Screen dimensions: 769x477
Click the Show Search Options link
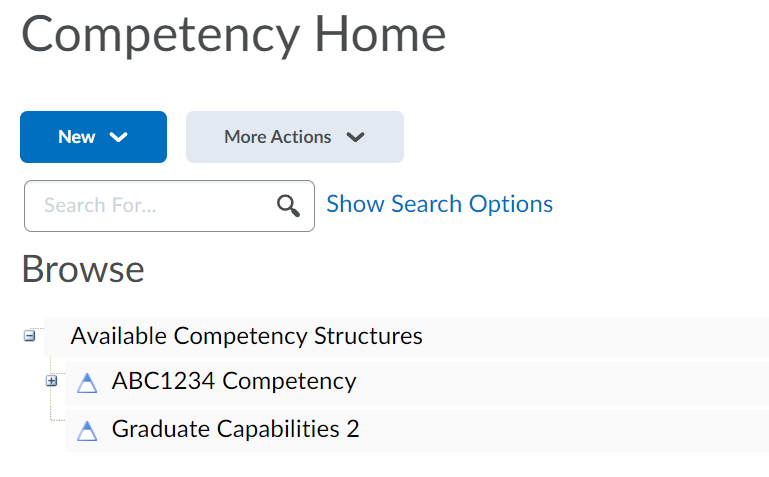439,204
